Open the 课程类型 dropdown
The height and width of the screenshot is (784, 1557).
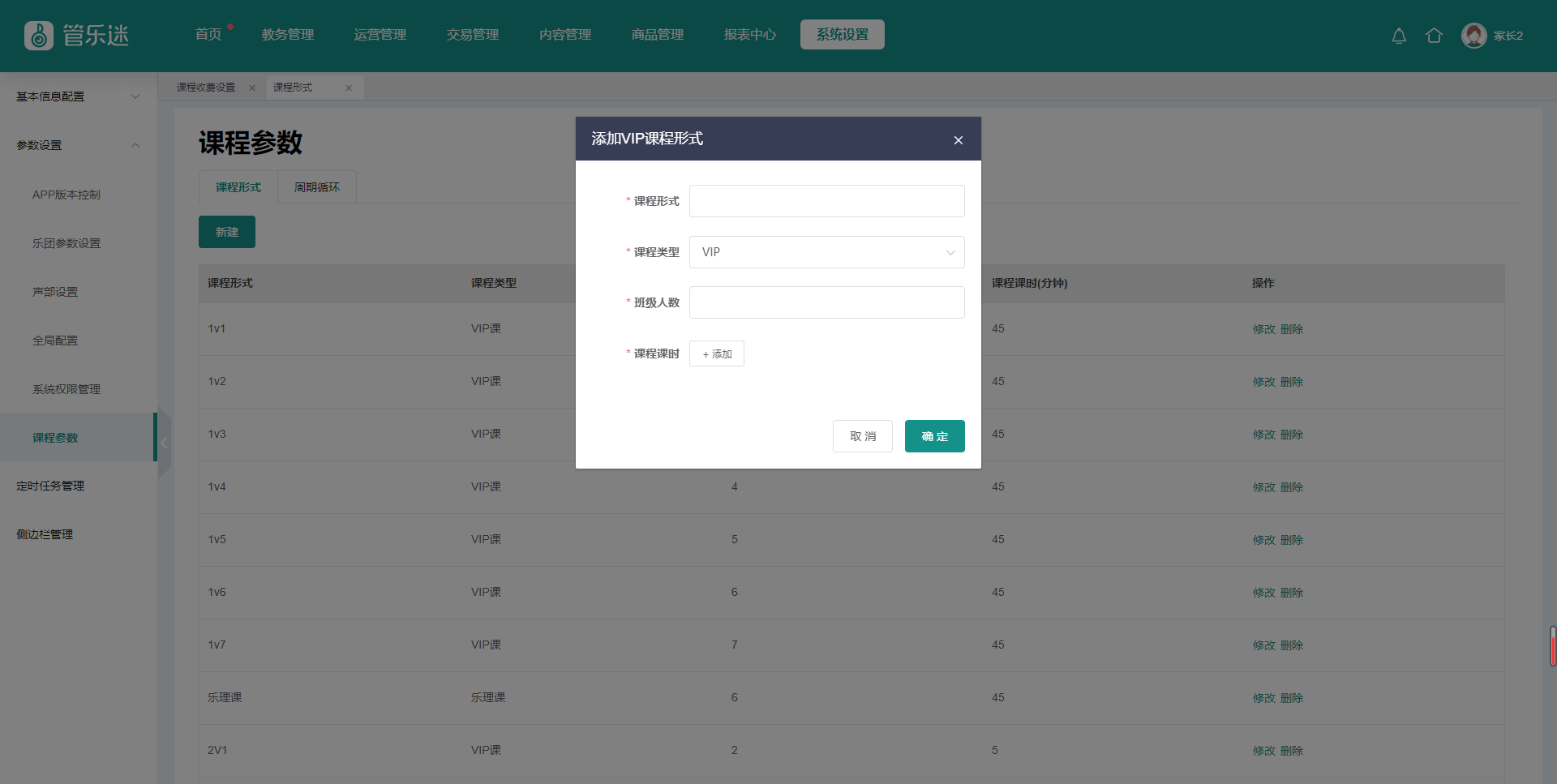826,252
